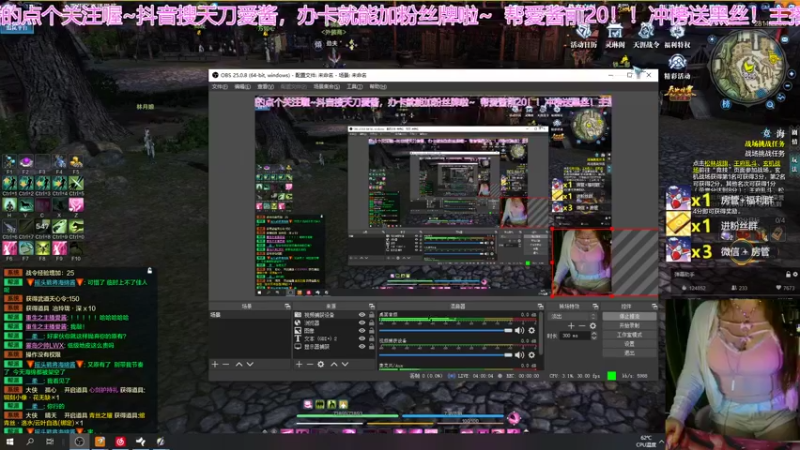This screenshot has width=800, height=450.
Task: Hide the video capture device source
Action: tap(362, 315)
